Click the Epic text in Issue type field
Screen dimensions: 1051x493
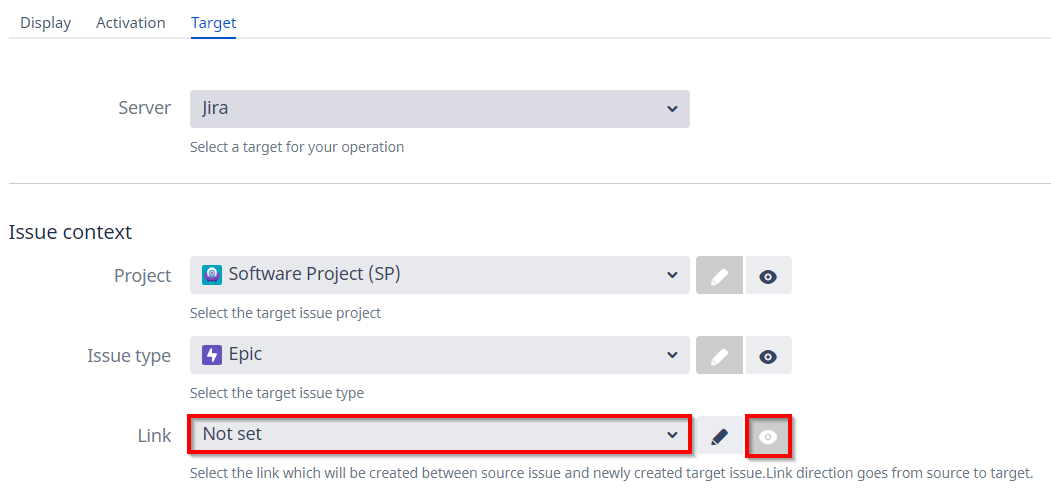point(246,355)
